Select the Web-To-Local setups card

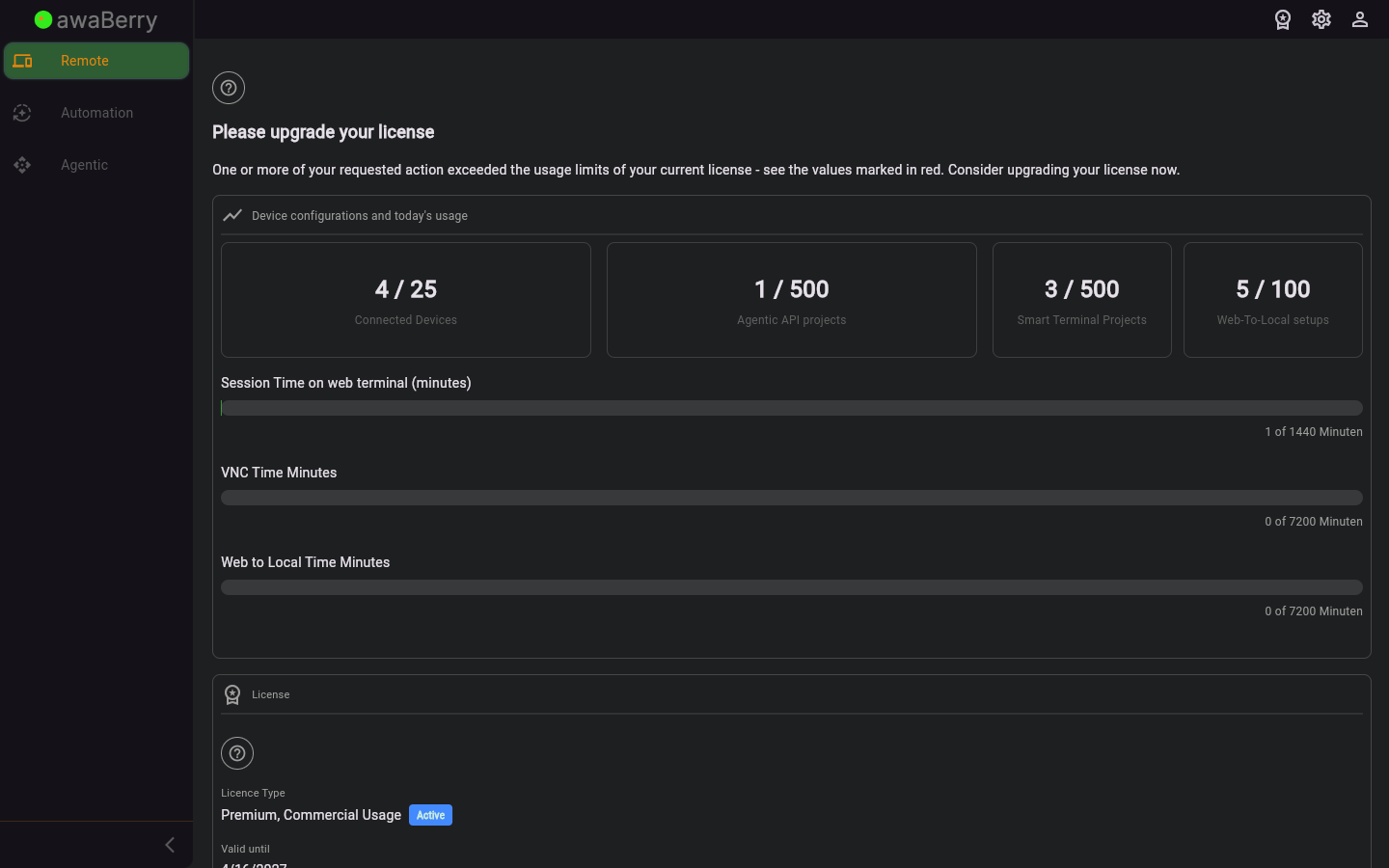pyautogui.click(x=1273, y=300)
